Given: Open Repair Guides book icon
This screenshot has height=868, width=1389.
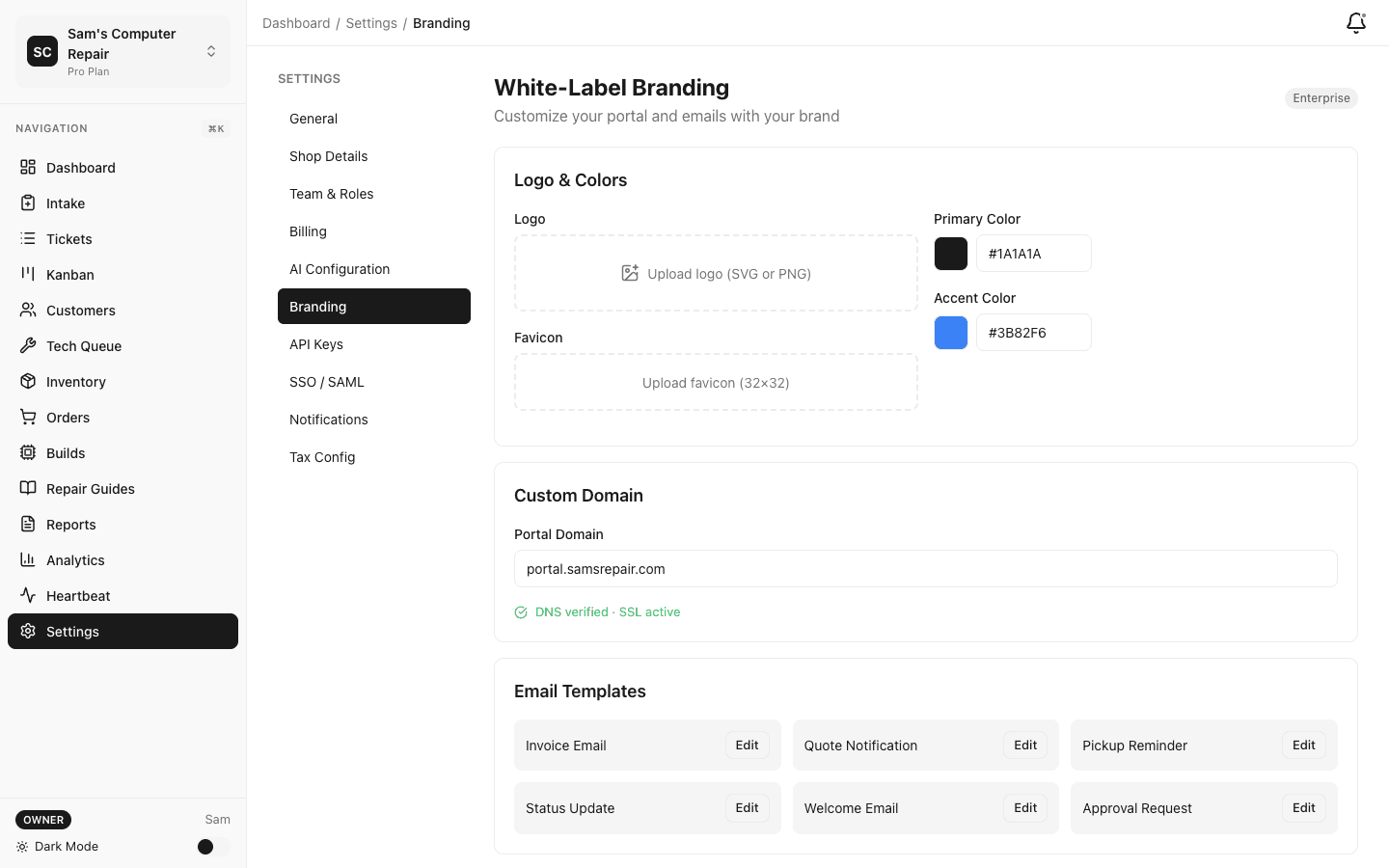Looking at the screenshot, I should click(29, 488).
